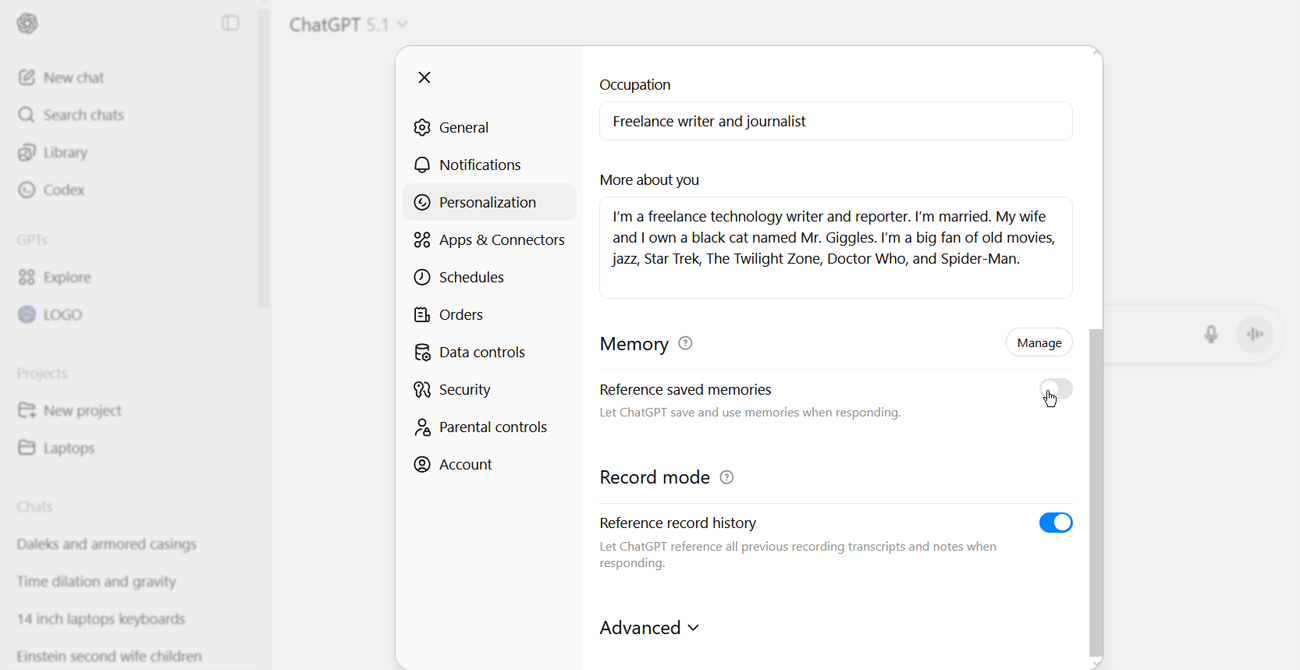Start voice mode with waveform icon

coord(1255,334)
